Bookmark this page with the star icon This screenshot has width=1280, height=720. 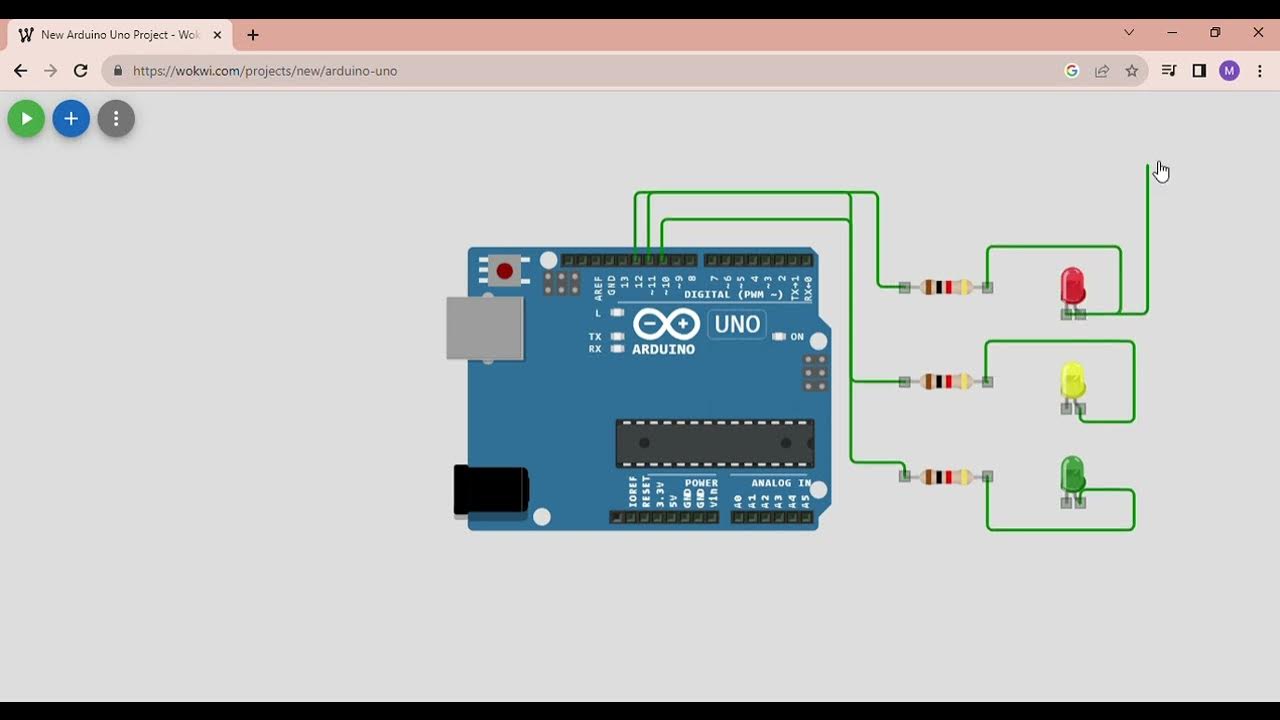pos(1132,71)
